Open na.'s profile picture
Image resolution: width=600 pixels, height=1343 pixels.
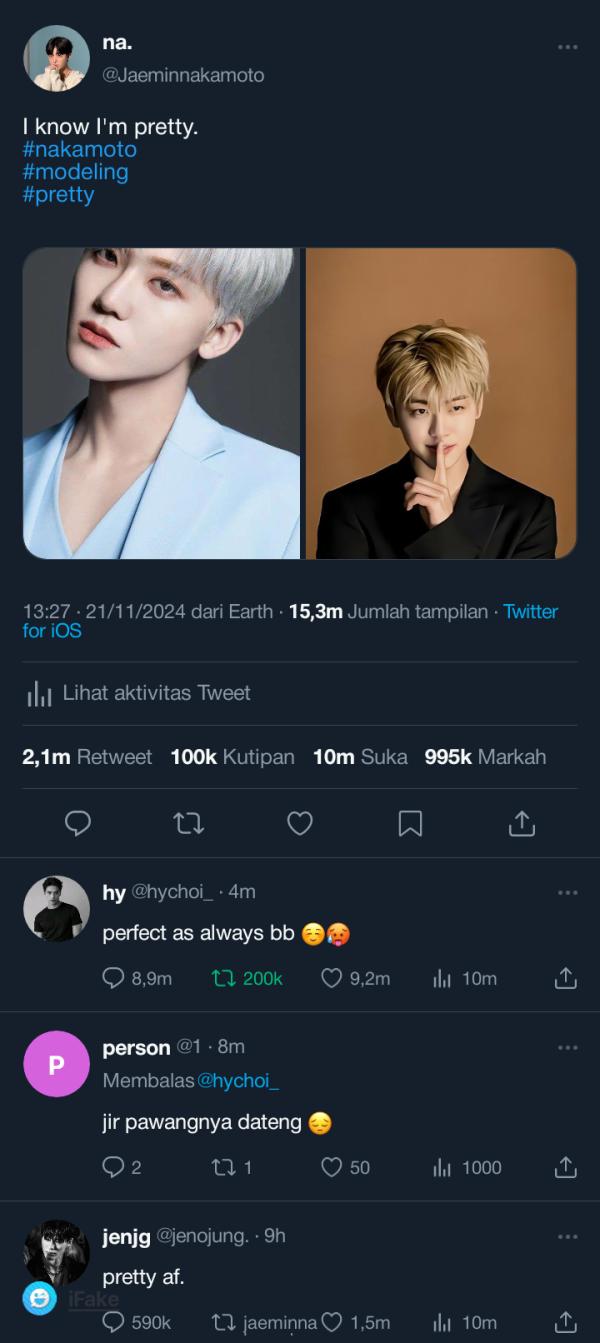point(56,58)
